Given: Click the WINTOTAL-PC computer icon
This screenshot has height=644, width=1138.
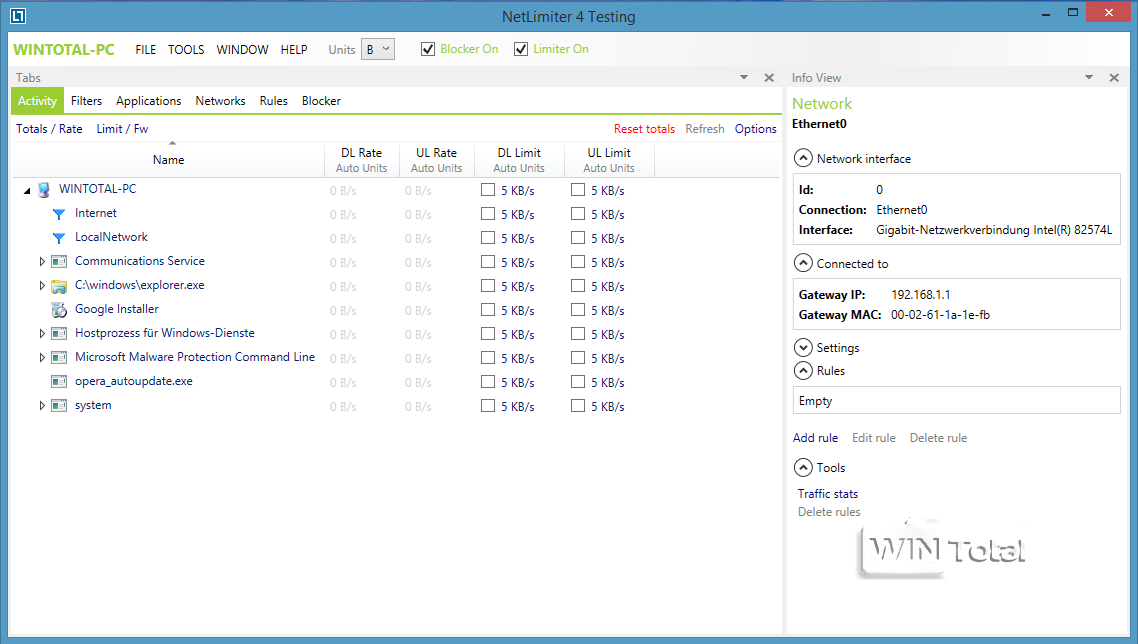Looking at the screenshot, I should coord(44,190).
